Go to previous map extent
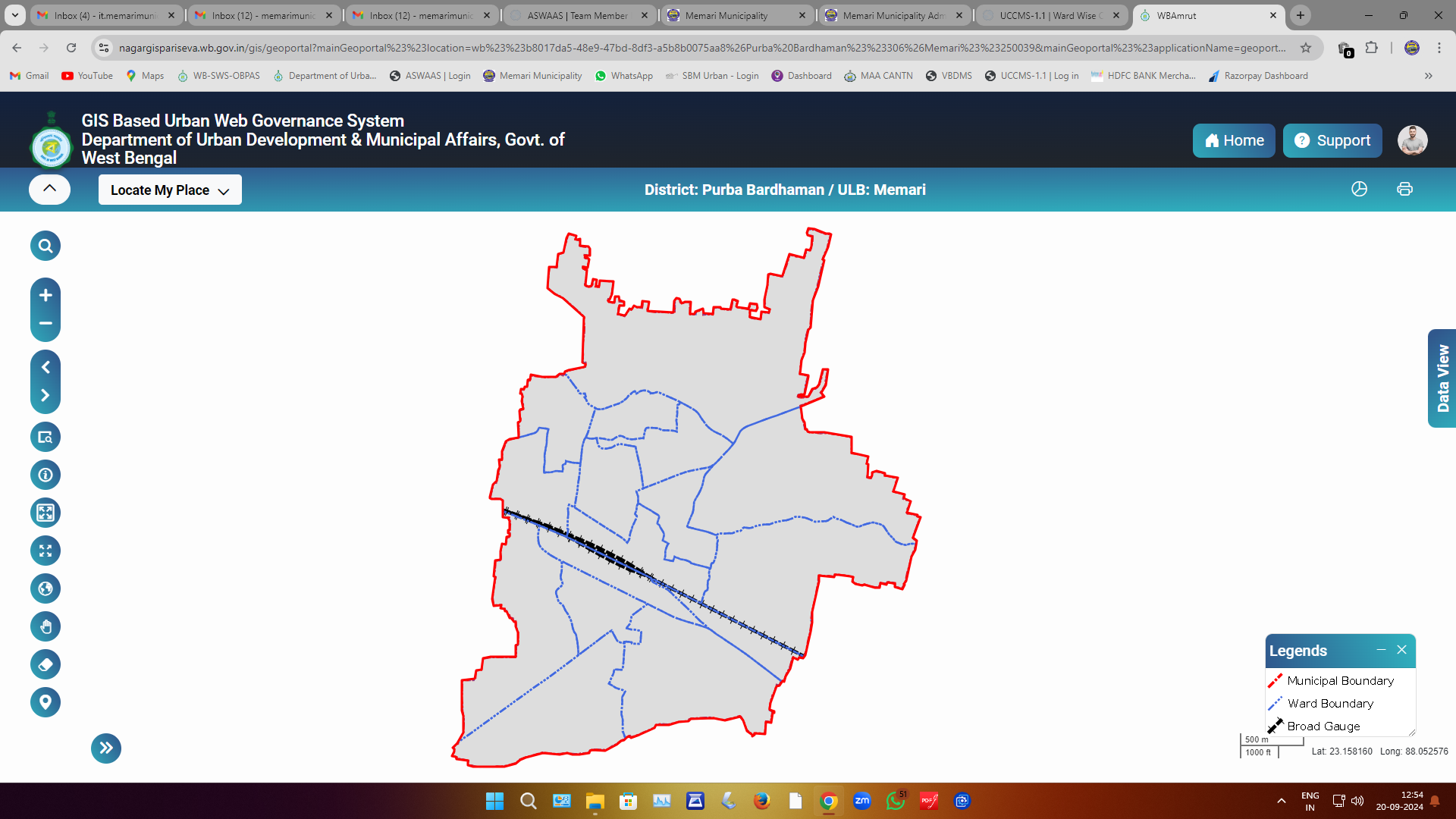 coord(45,367)
